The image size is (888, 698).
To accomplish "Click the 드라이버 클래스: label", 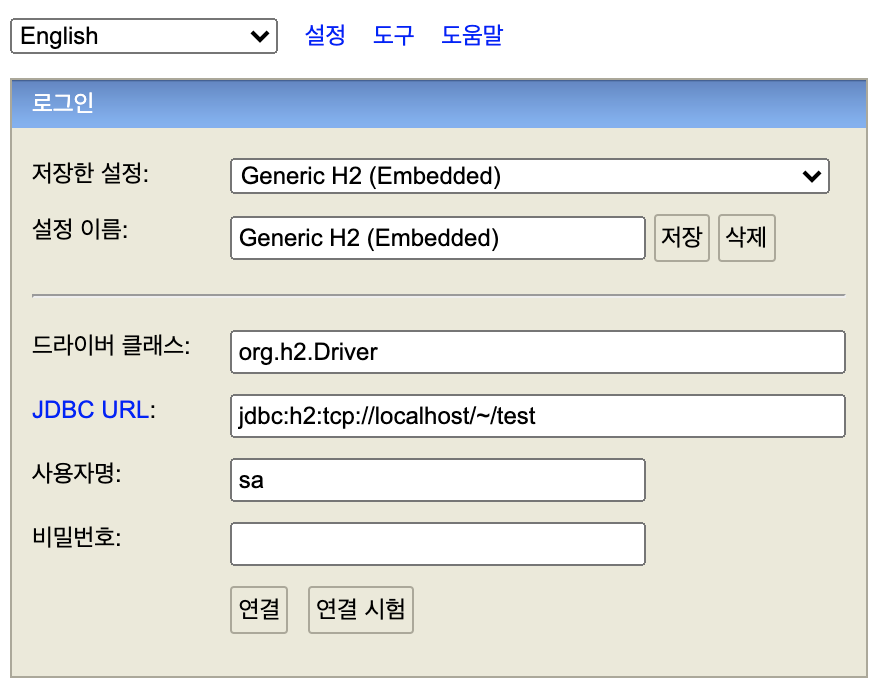I will click(111, 345).
